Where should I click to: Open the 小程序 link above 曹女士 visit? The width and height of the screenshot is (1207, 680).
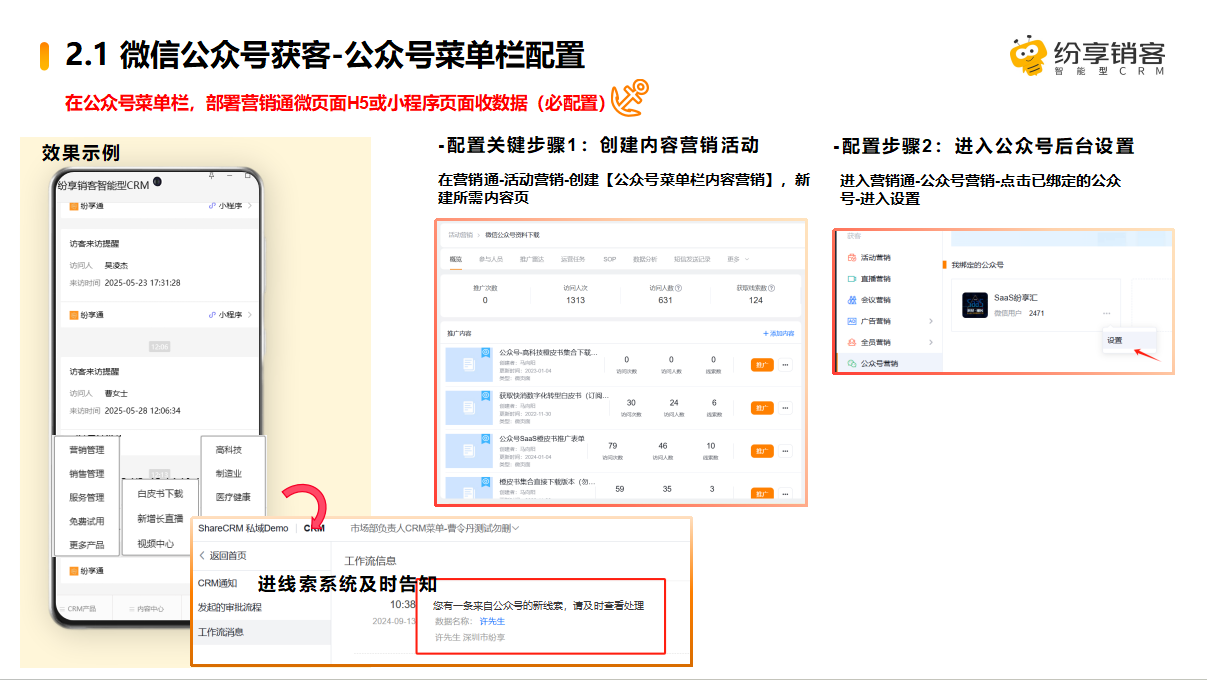(229, 315)
